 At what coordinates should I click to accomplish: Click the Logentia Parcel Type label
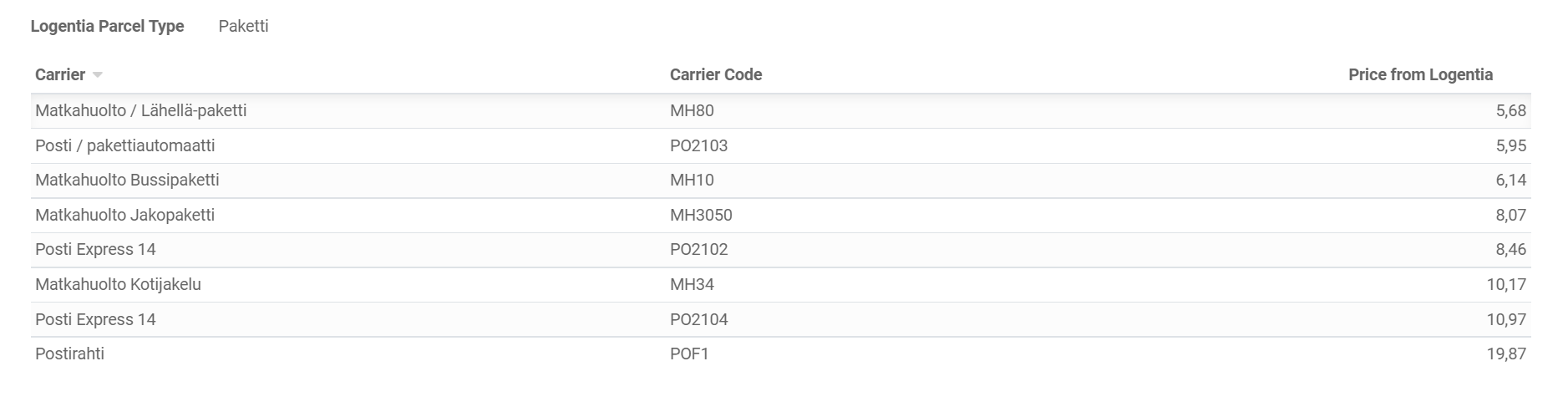(x=107, y=26)
